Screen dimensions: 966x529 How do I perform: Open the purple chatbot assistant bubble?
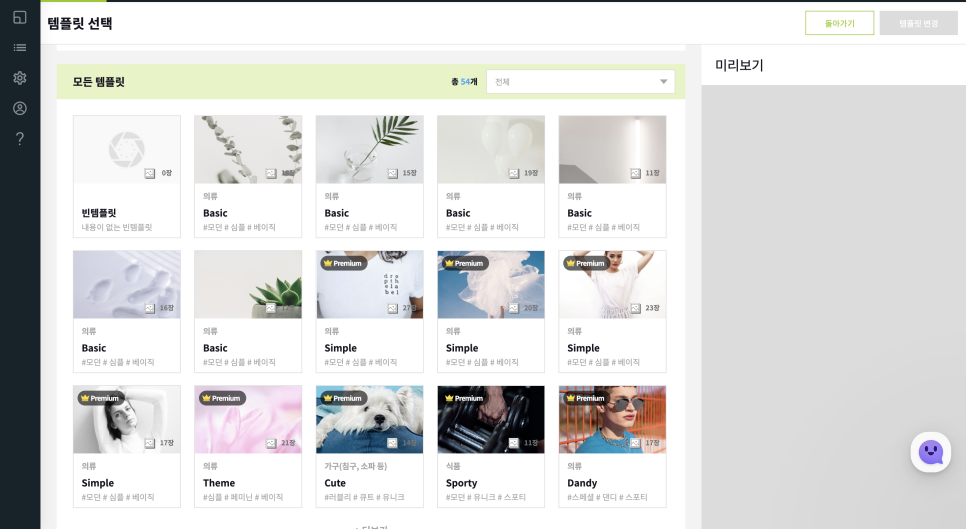[x=931, y=452]
